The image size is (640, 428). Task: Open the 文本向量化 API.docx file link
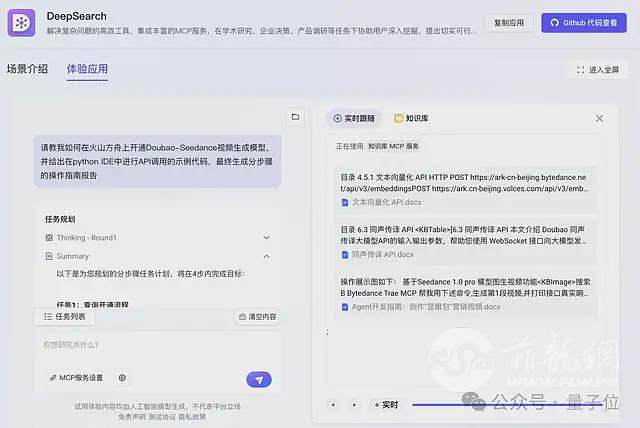click(381, 202)
